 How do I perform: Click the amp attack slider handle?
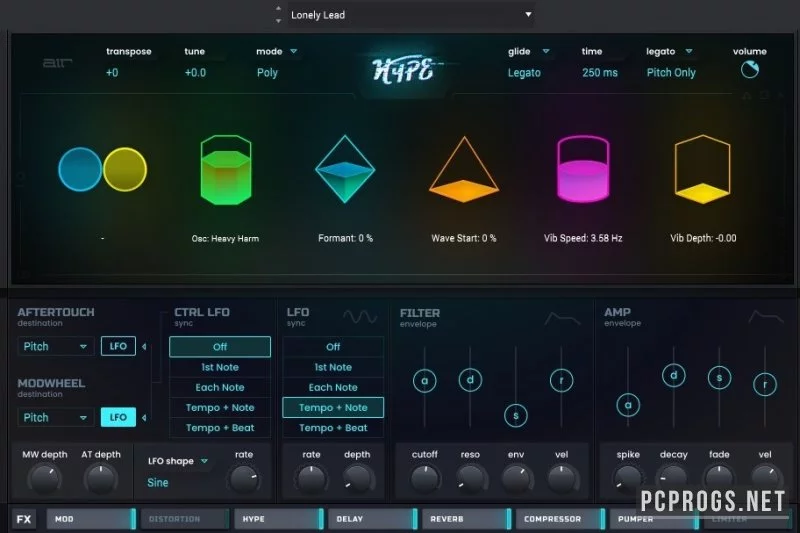(x=628, y=405)
